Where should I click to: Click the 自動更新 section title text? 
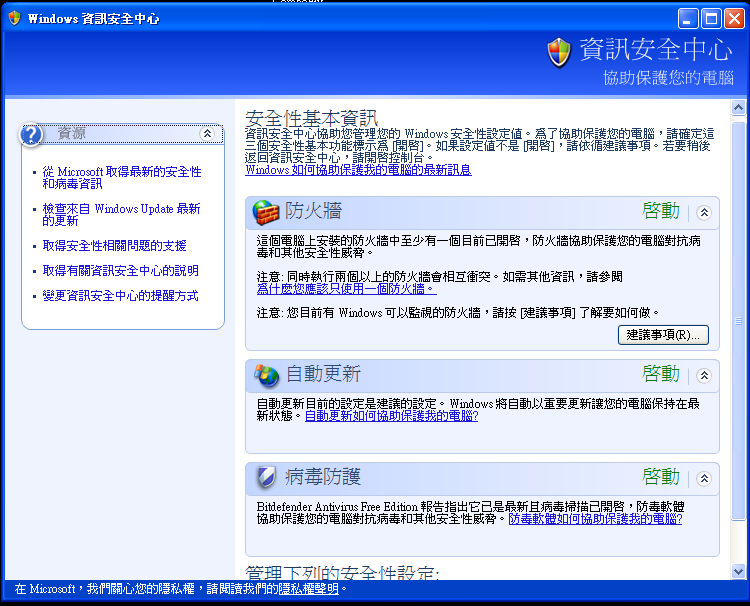click(323, 374)
